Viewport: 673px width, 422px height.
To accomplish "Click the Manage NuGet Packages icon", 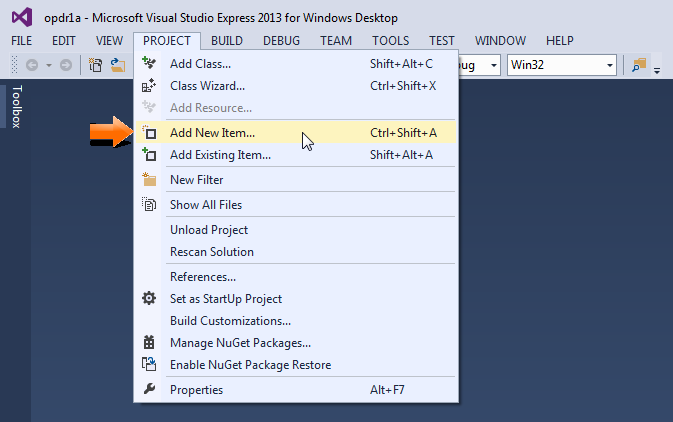I will coord(150,342).
